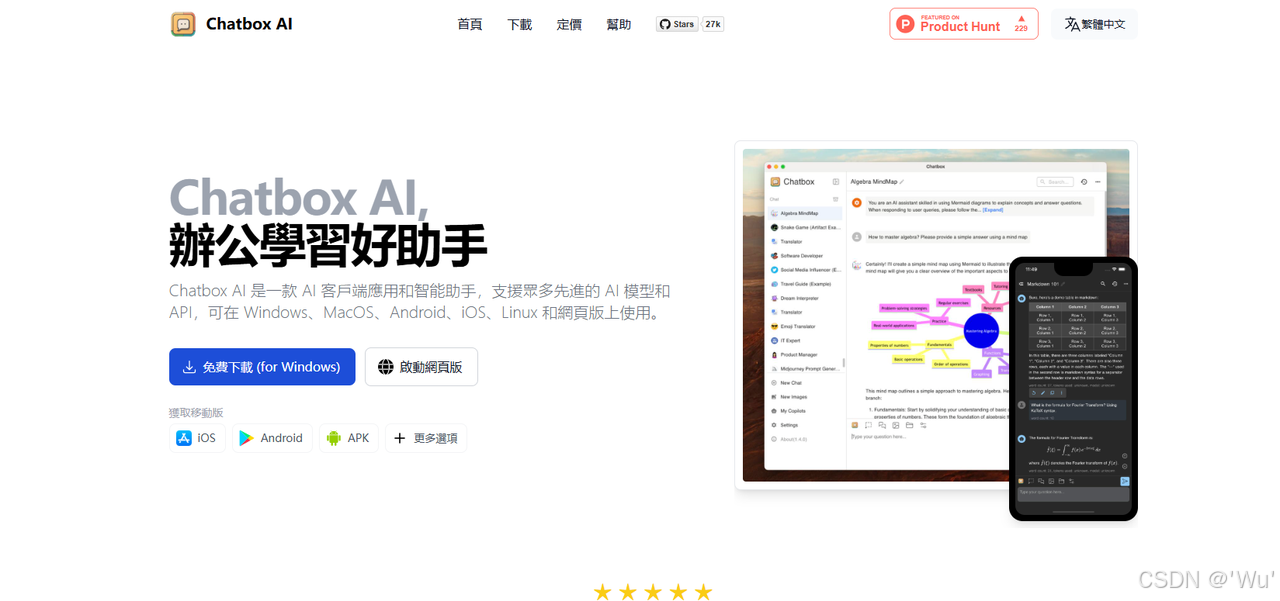
Task: Click New Images in preview sidebar
Action: pos(805,397)
